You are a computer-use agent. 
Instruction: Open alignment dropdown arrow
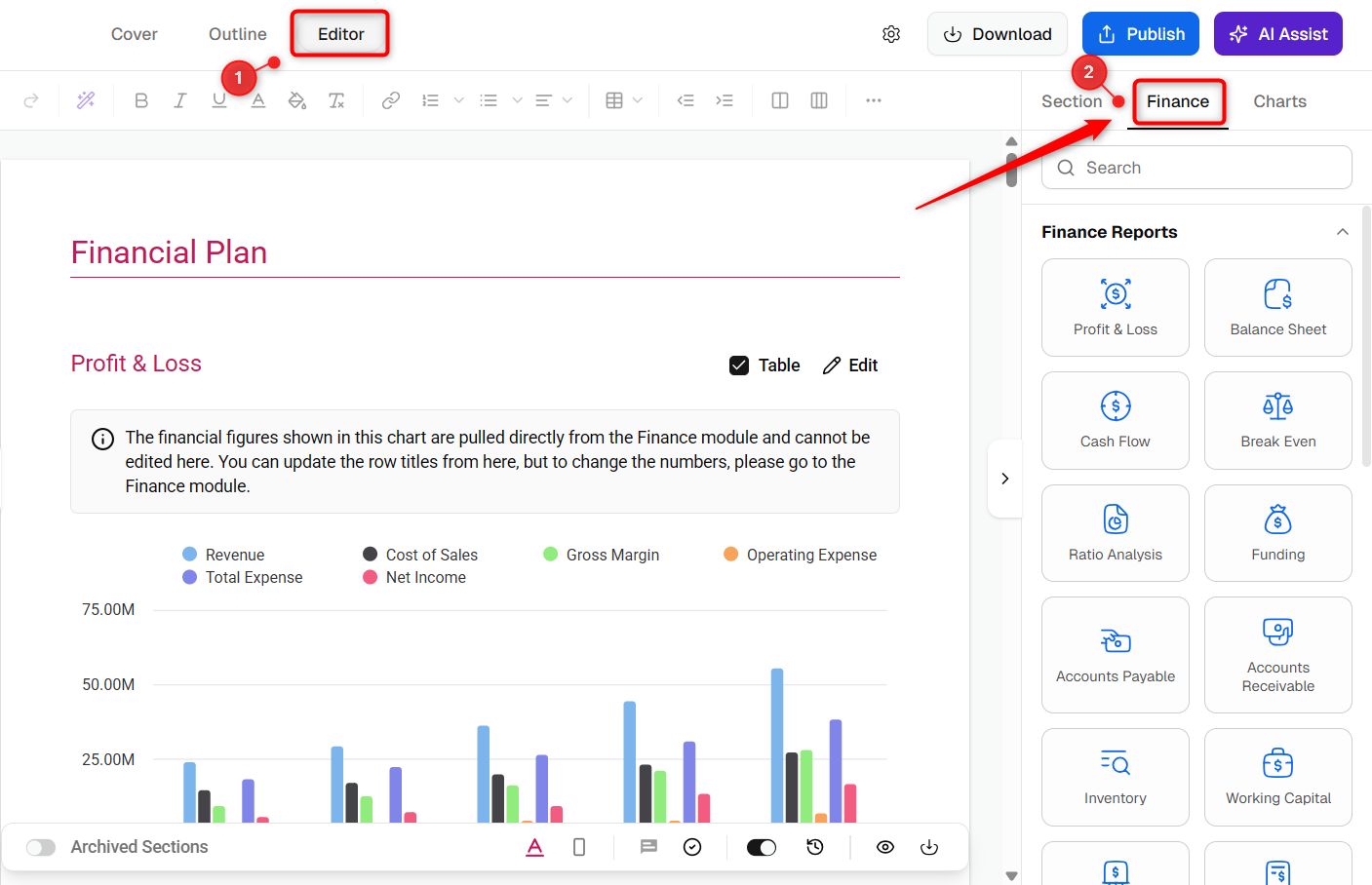pos(568,100)
